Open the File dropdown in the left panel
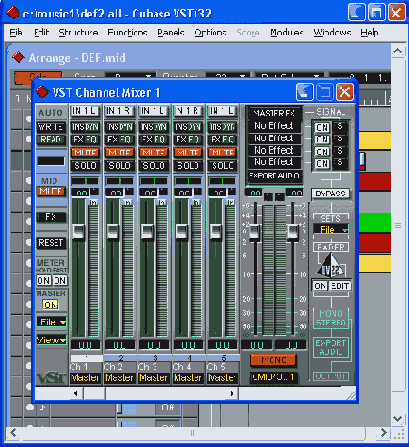 [x=52, y=322]
